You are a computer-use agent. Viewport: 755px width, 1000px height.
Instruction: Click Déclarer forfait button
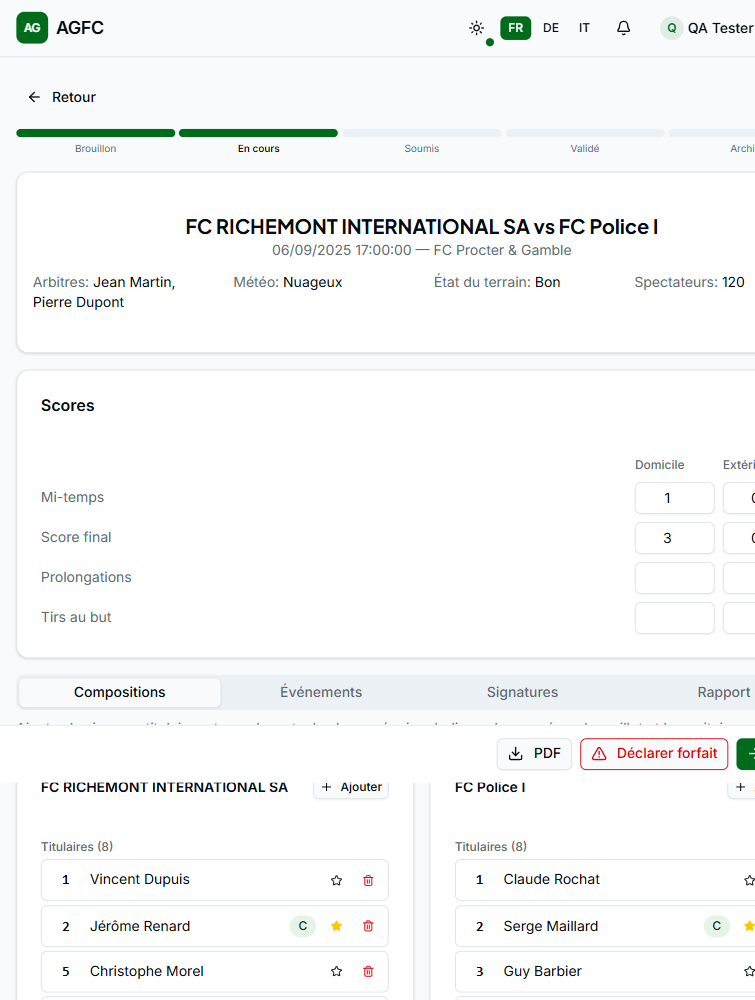tap(654, 754)
